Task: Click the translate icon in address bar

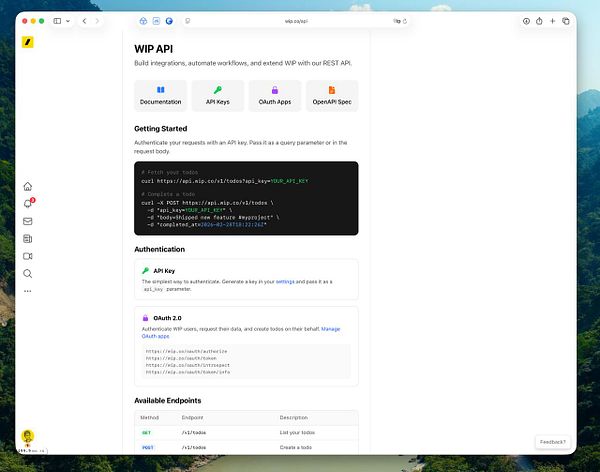Action: (396, 21)
